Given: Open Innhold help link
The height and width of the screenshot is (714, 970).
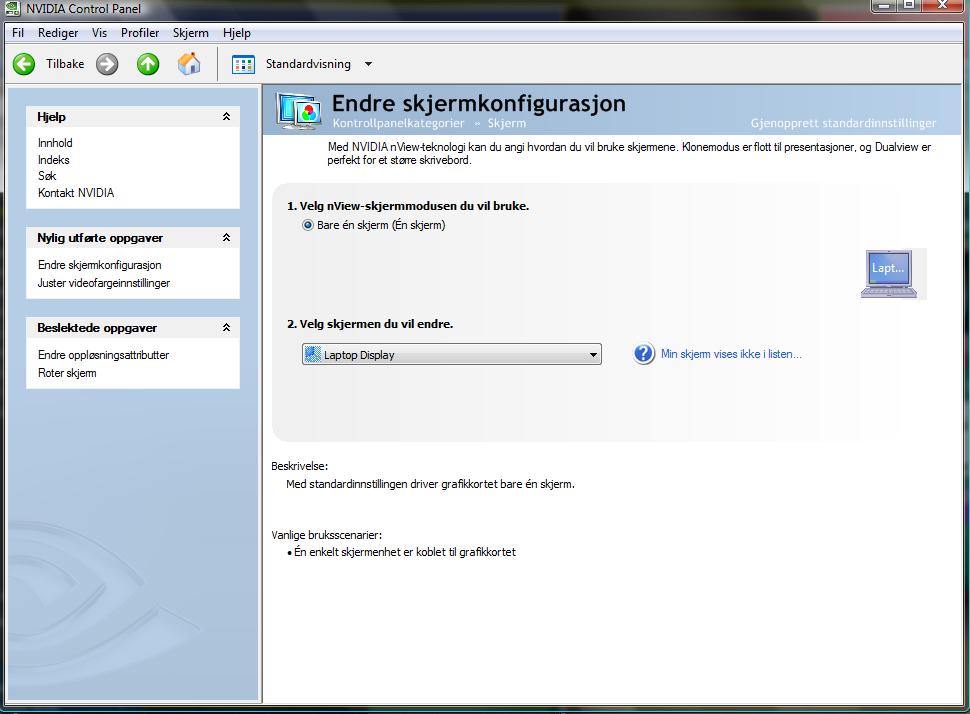Looking at the screenshot, I should click(55, 143).
